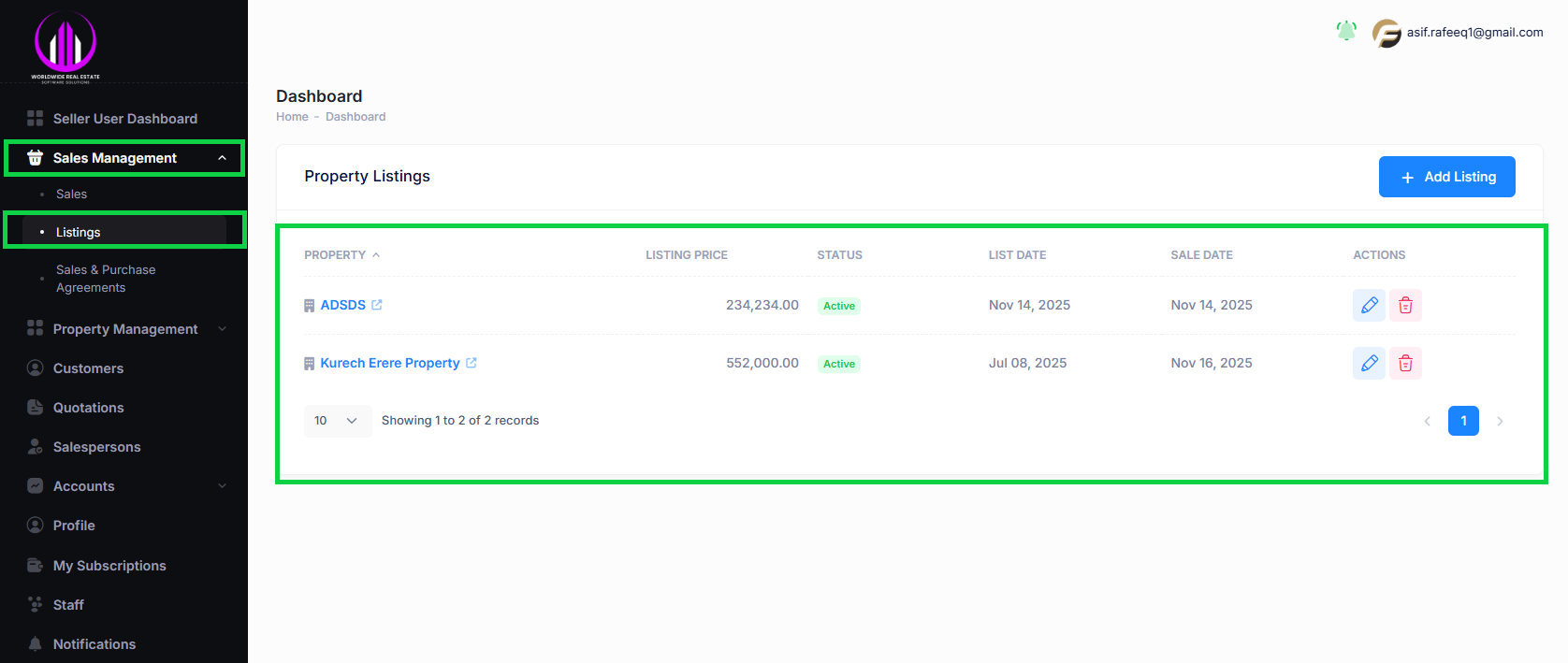
Task: Click the user profile avatar
Action: coord(1386,33)
